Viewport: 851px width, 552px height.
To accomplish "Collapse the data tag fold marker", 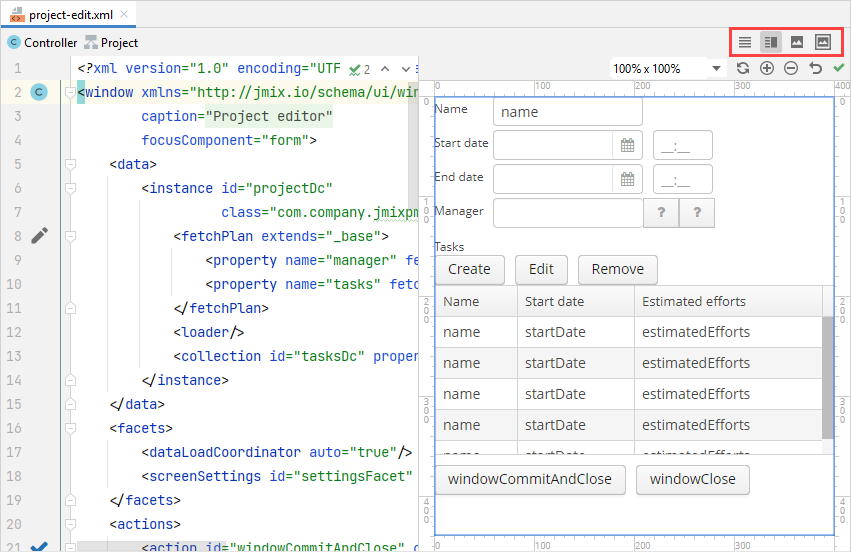I will click(x=70, y=164).
